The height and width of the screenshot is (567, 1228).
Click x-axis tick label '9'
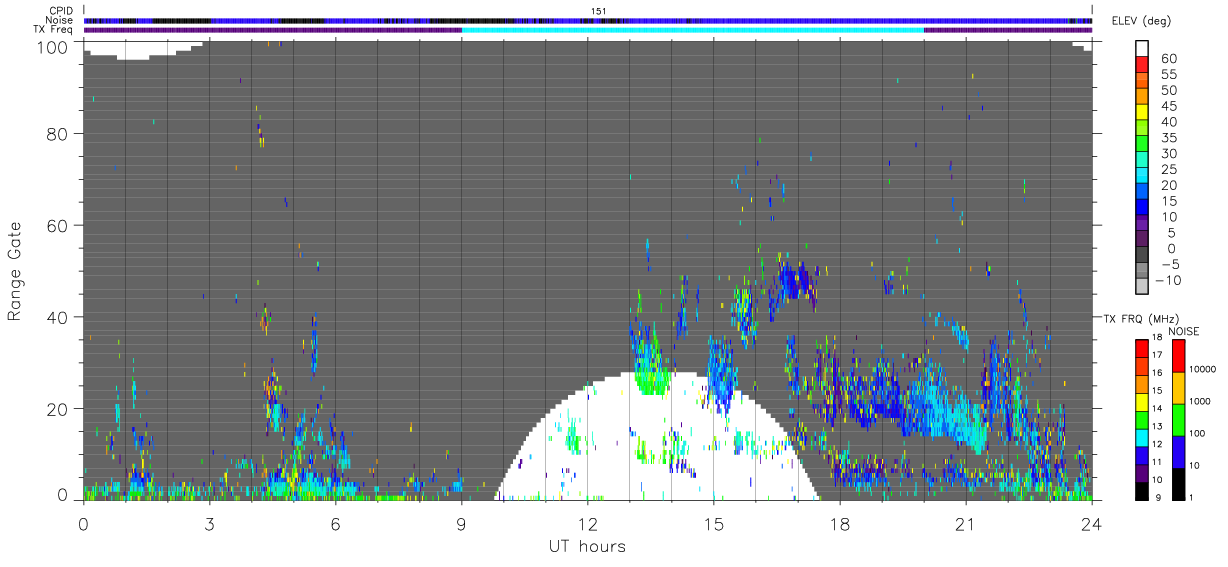[x=461, y=524]
